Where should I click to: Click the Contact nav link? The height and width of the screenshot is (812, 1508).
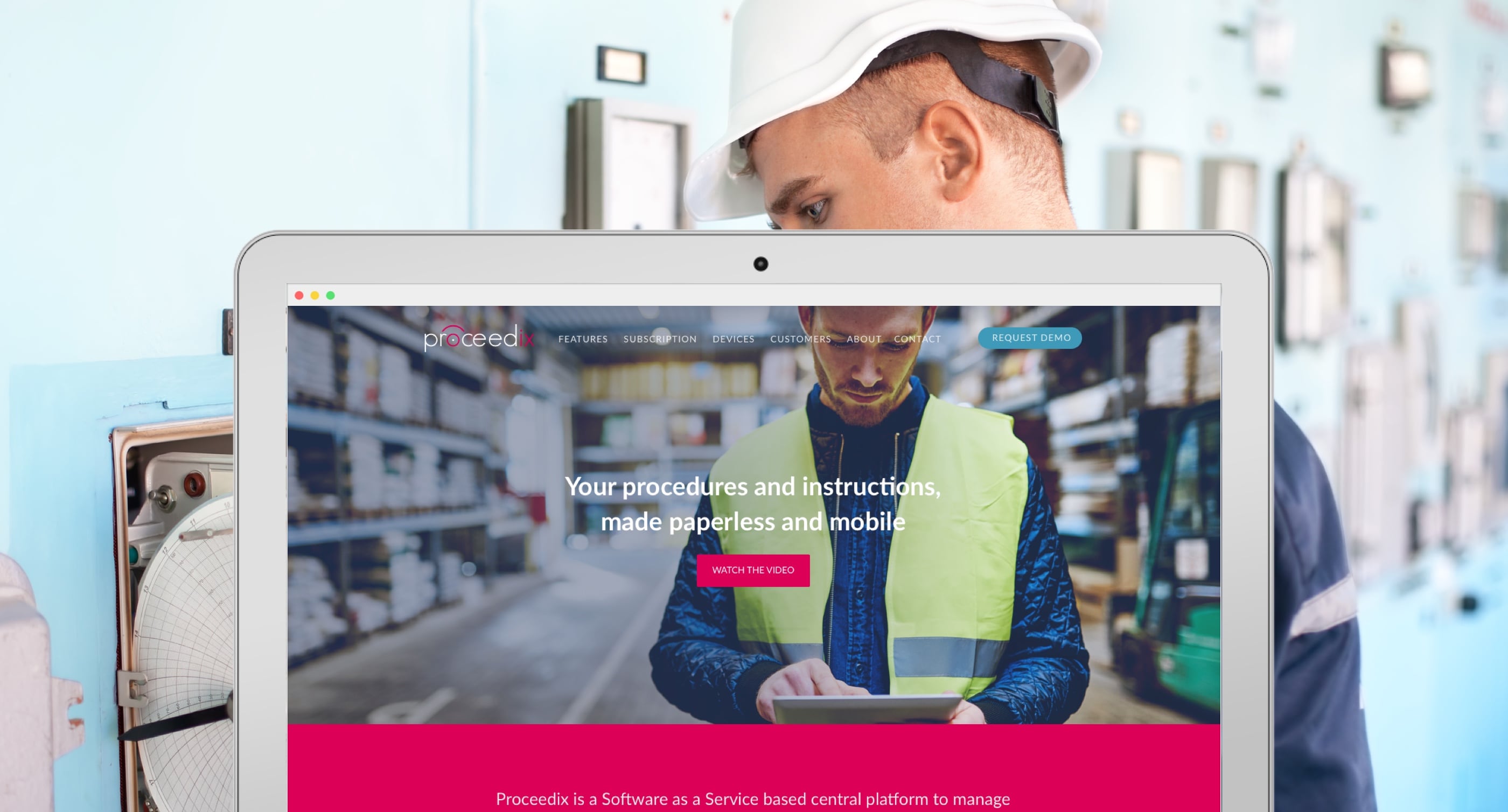(x=917, y=339)
